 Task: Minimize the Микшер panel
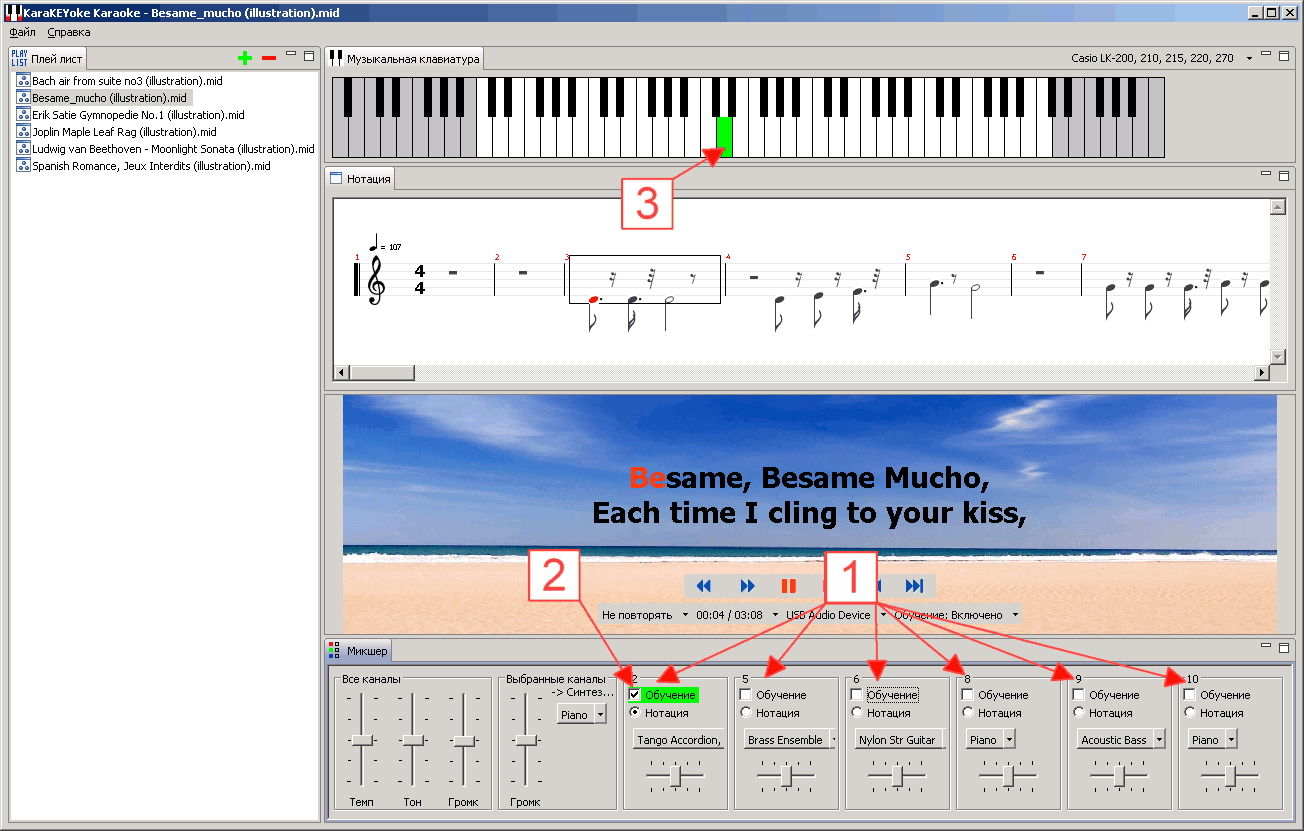(x=1266, y=646)
